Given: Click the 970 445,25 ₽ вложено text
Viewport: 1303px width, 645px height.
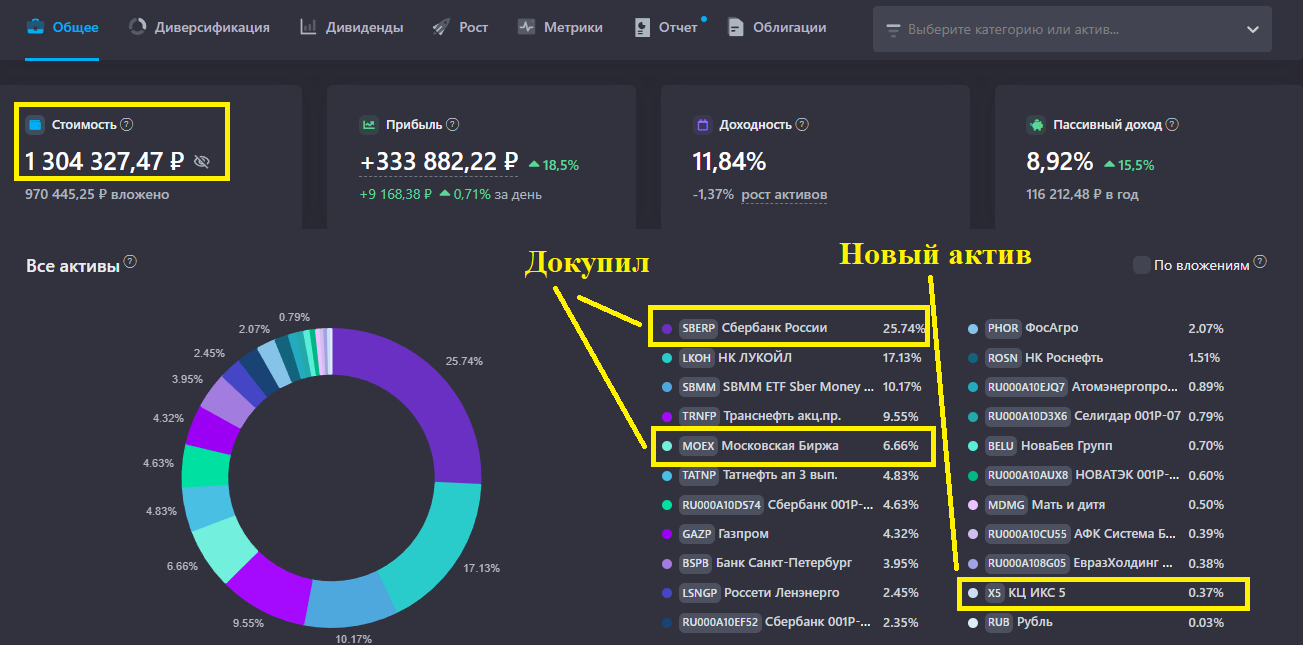Looking at the screenshot, I should [97, 194].
